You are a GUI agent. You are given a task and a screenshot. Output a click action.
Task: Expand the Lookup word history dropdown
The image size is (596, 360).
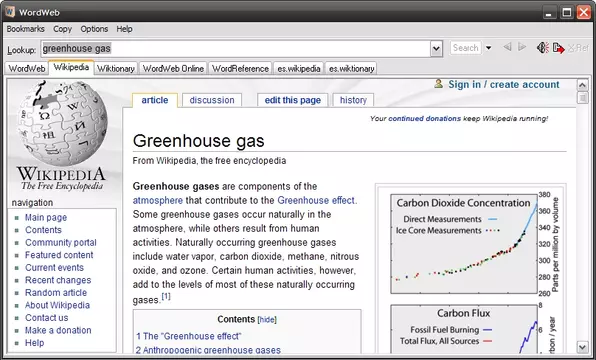pyautogui.click(x=436, y=49)
